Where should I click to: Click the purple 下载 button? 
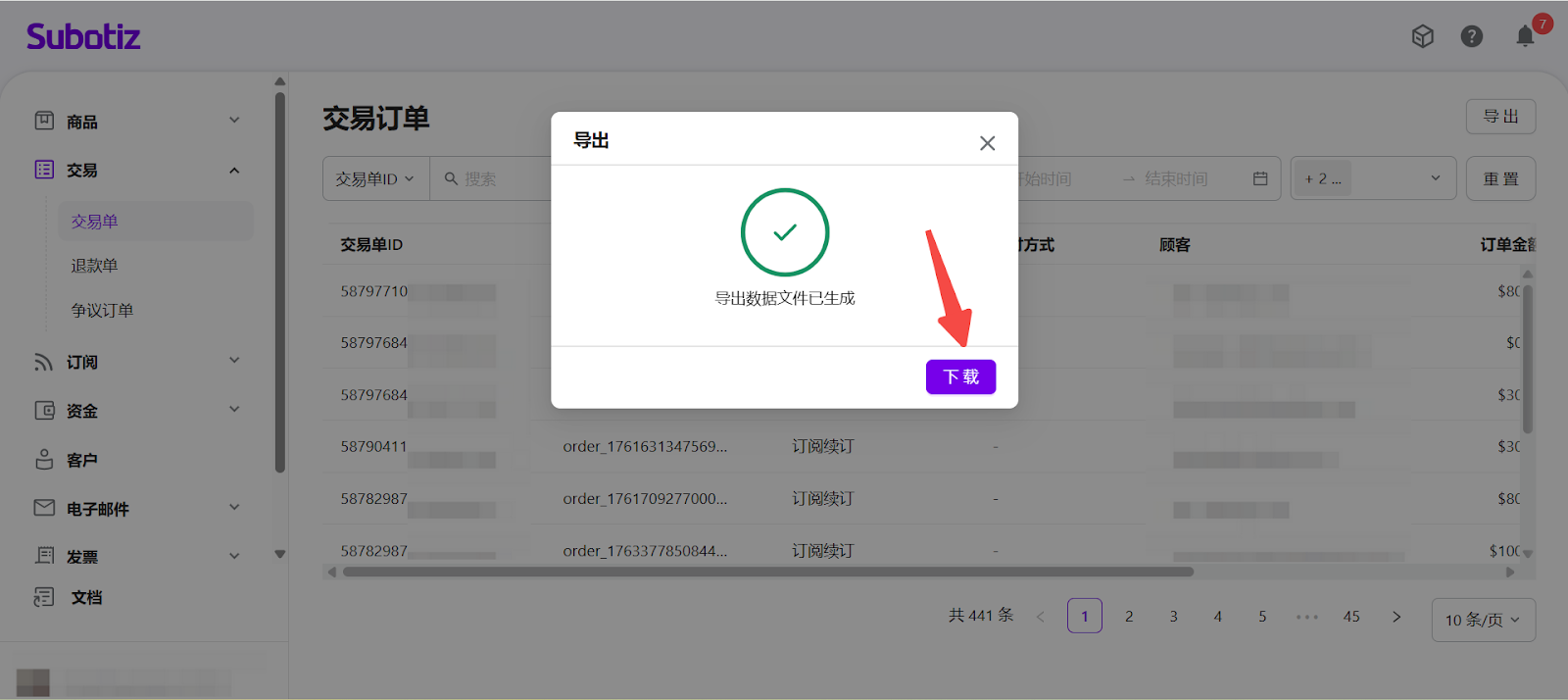pos(960,376)
